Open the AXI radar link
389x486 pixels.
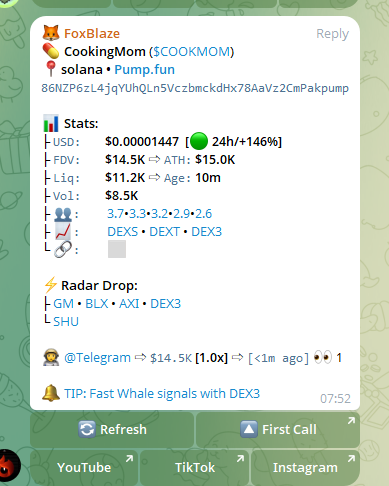tap(129, 304)
